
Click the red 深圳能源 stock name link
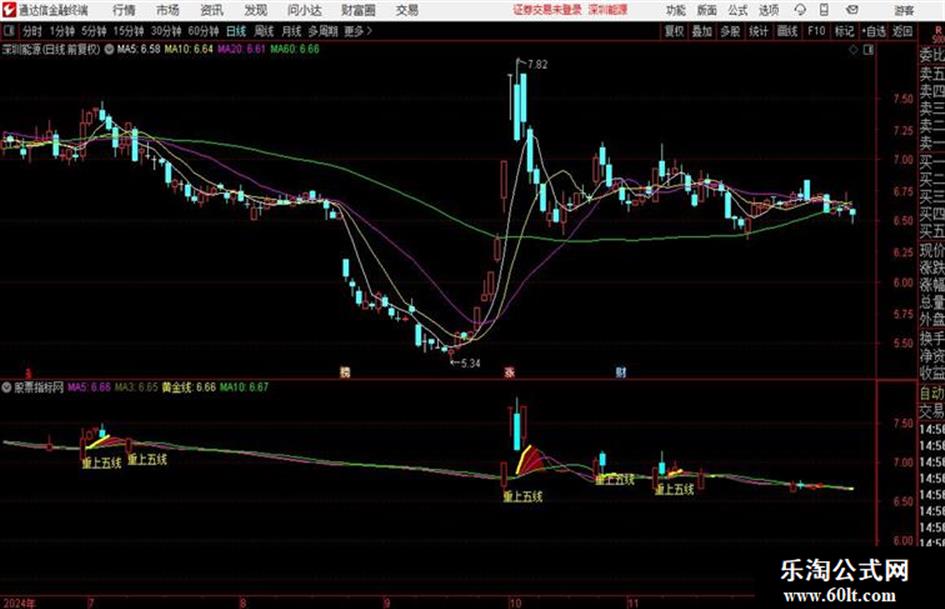coord(608,10)
